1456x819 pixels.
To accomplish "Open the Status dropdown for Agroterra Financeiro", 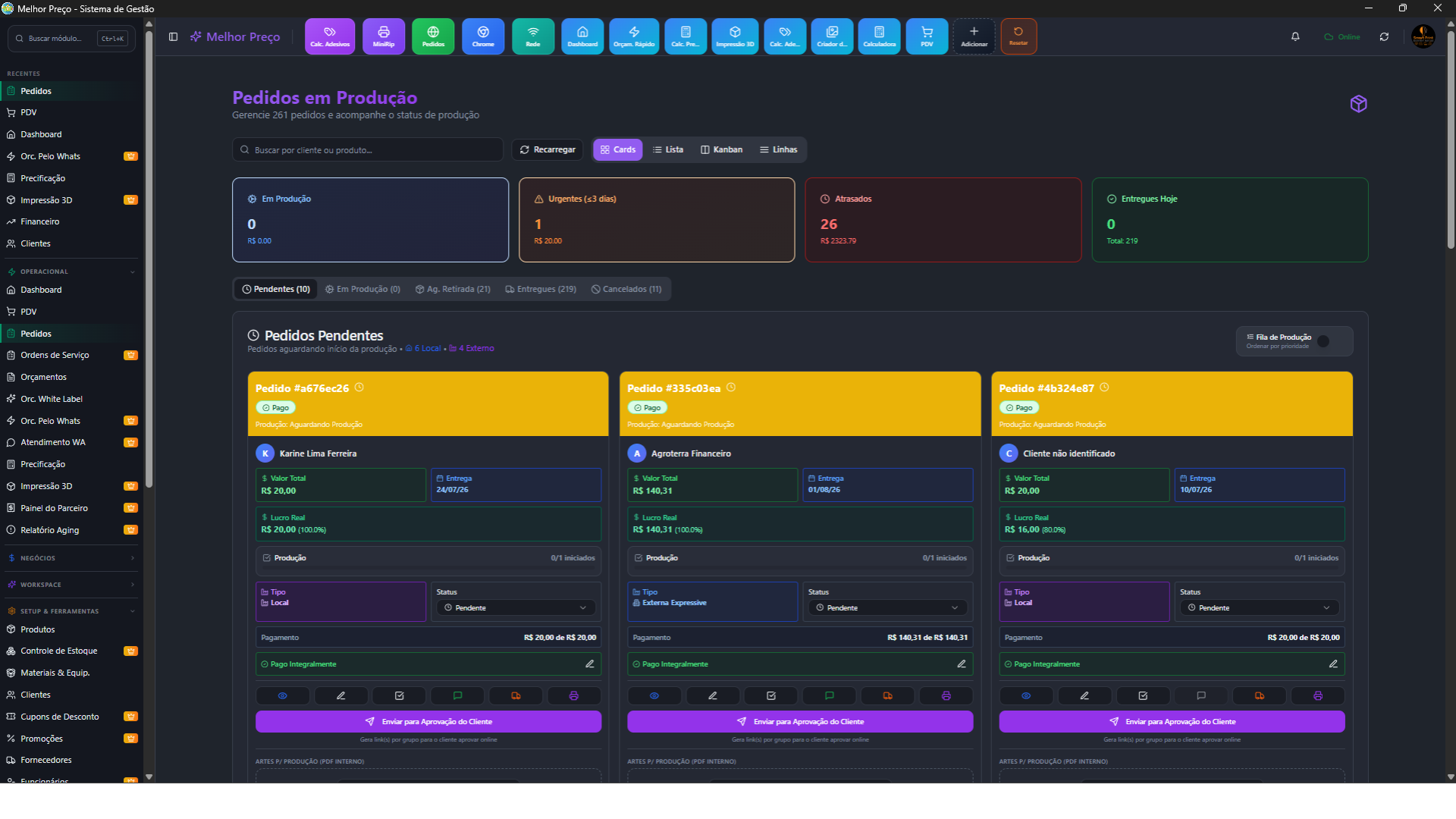I will (x=887, y=607).
